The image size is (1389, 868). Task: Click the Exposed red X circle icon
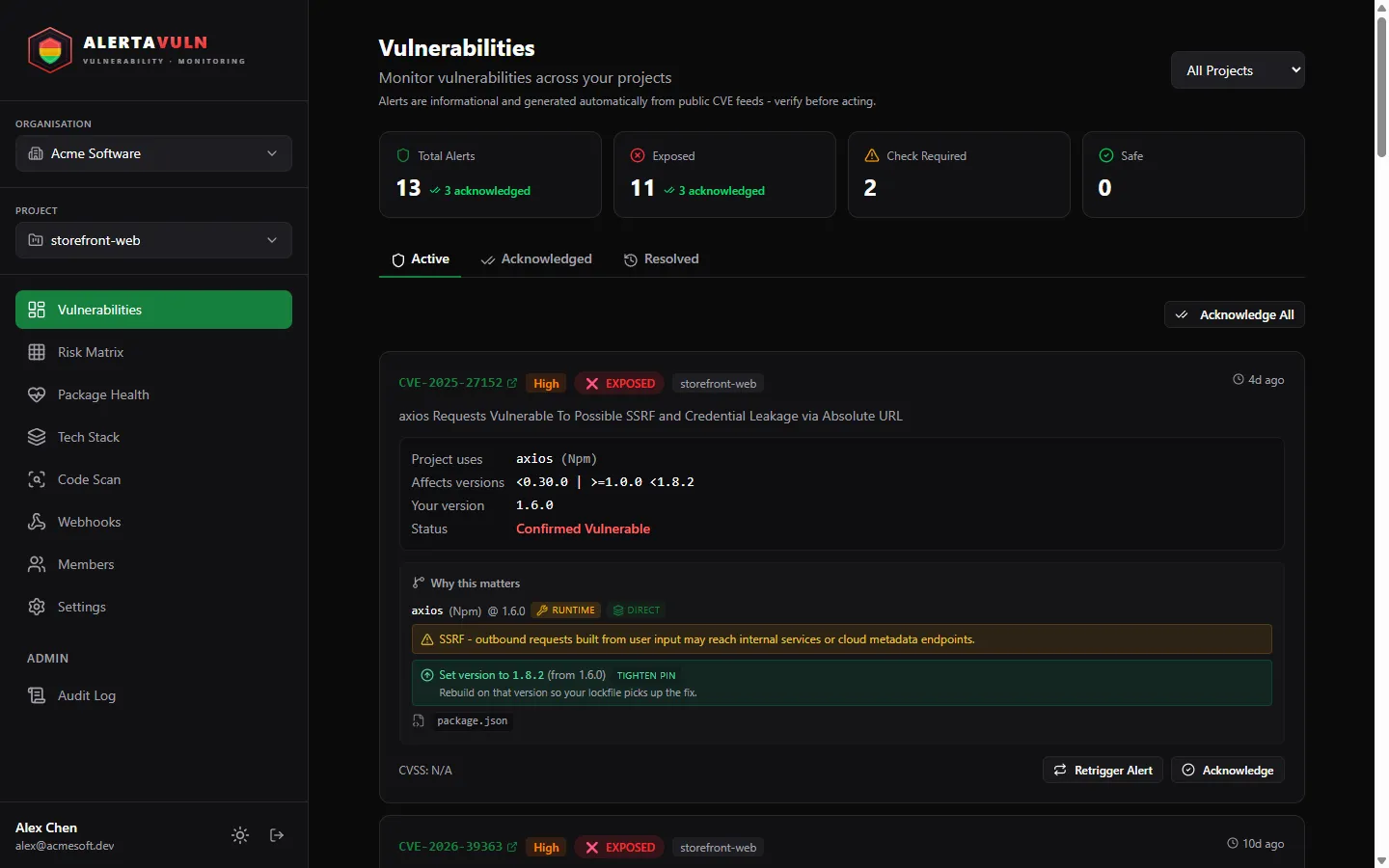[x=638, y=155]
